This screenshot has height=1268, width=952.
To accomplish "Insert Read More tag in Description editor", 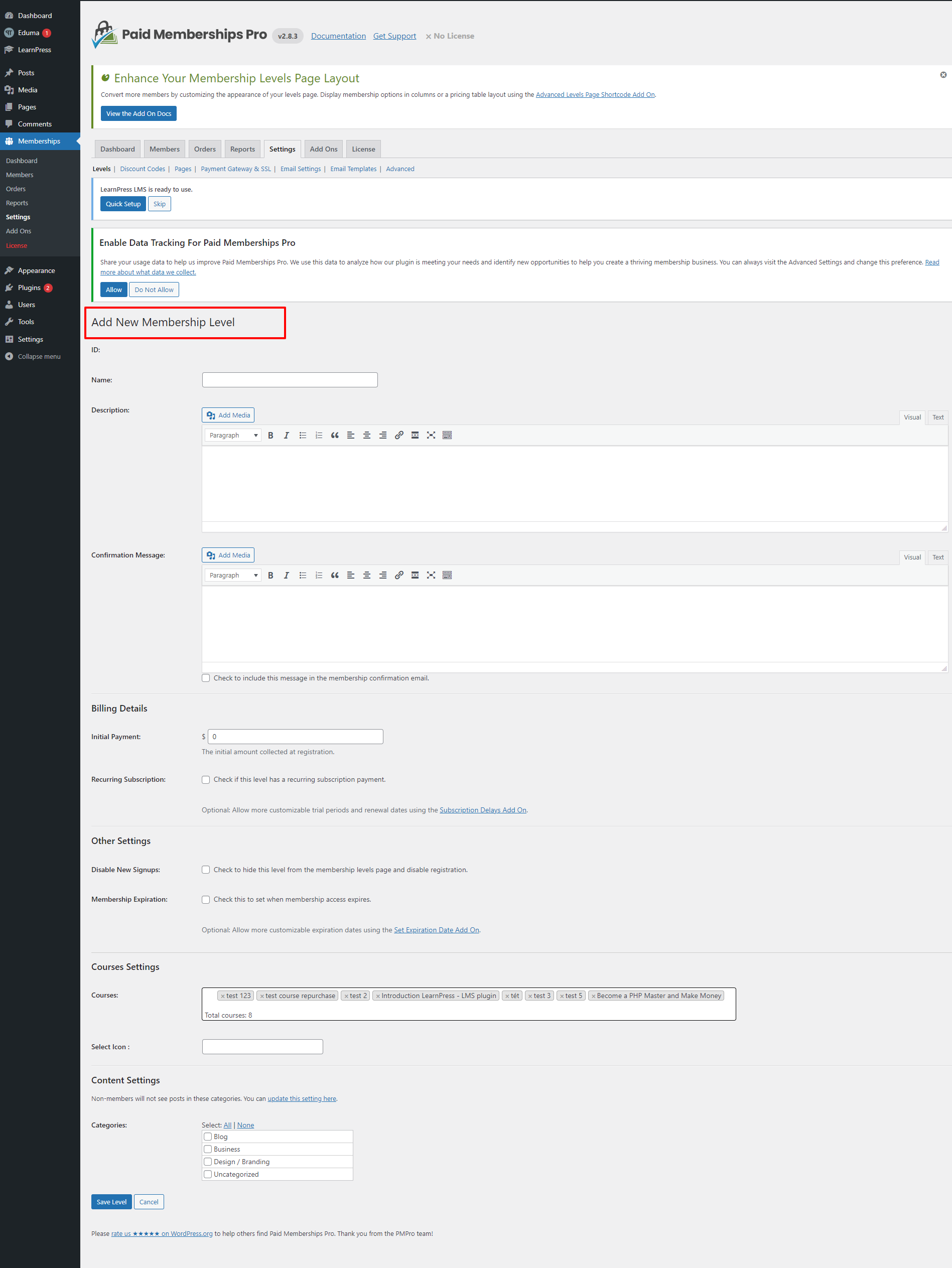I will click(415, 435).
